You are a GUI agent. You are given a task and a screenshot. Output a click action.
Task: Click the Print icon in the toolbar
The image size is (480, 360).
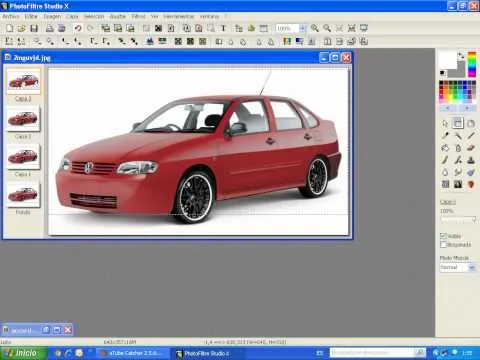[x=50, y=28]
